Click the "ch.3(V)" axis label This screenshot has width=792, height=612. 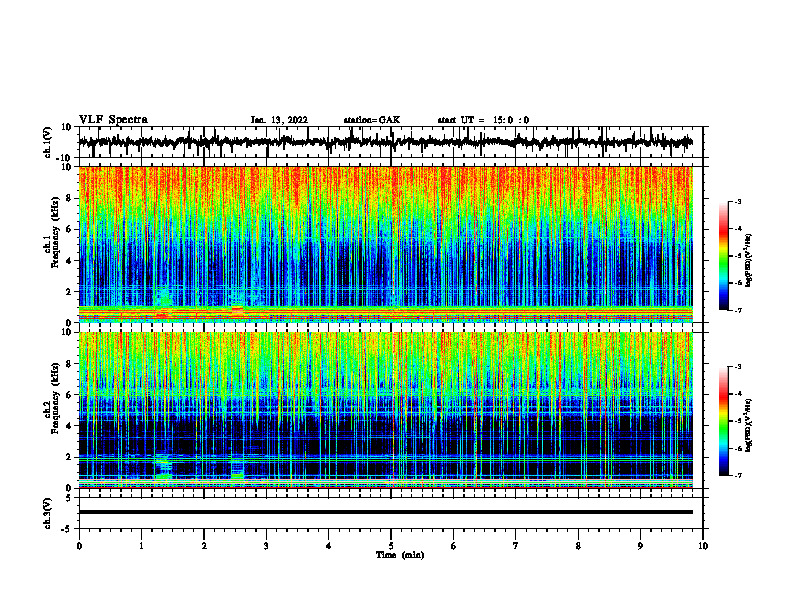48,514
